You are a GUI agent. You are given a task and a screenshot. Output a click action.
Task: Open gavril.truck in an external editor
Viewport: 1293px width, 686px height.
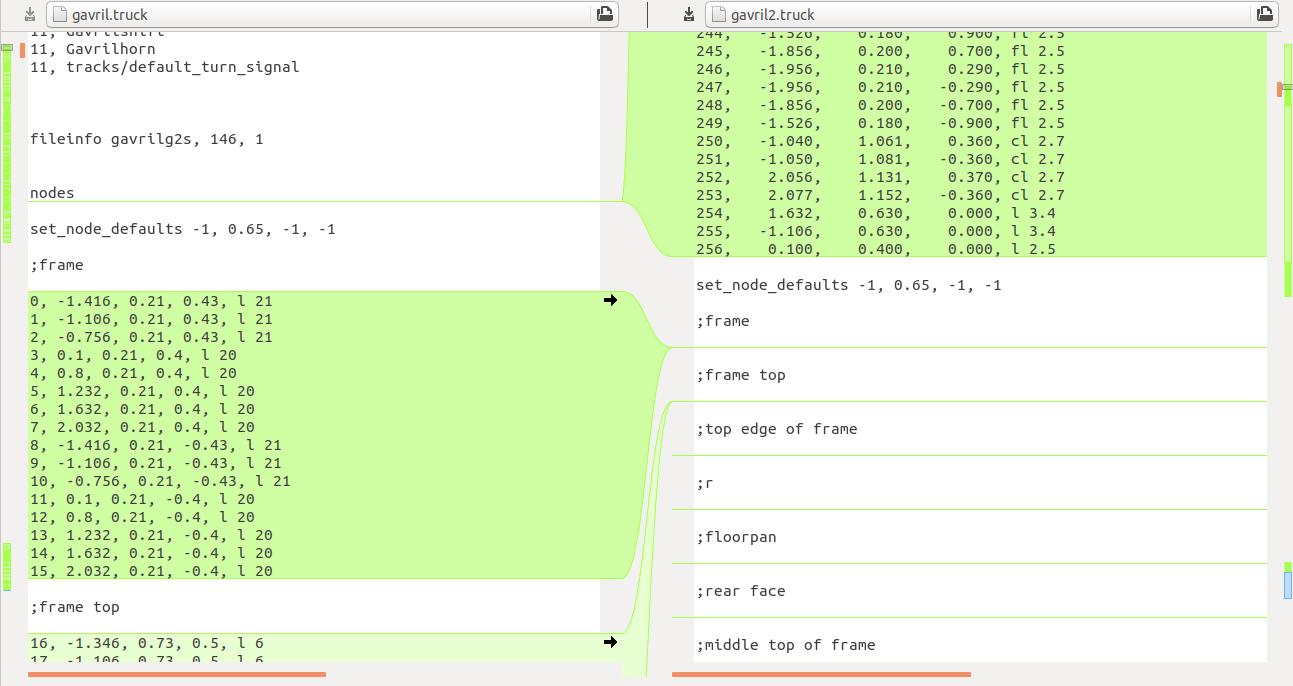coord(604,14)
